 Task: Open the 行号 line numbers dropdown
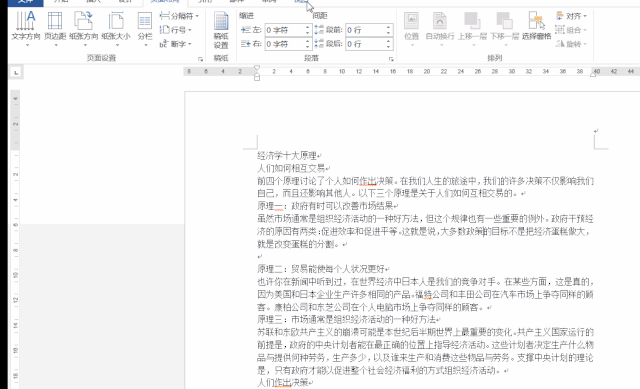pyautogui.click(x=176, y=30)
